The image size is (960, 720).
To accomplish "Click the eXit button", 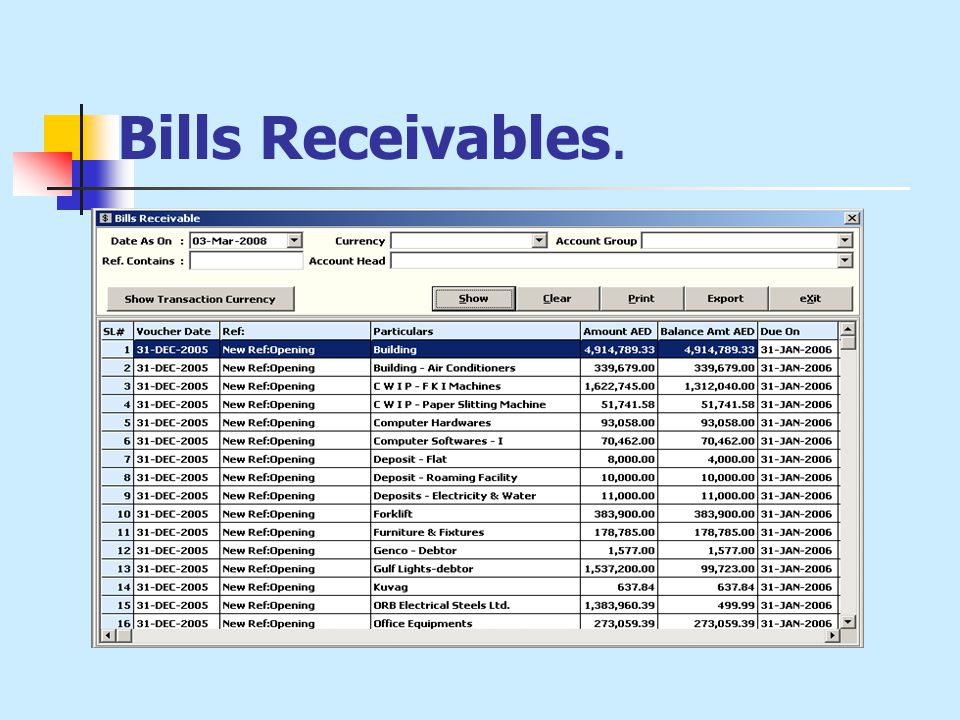I will pos(810,299).
